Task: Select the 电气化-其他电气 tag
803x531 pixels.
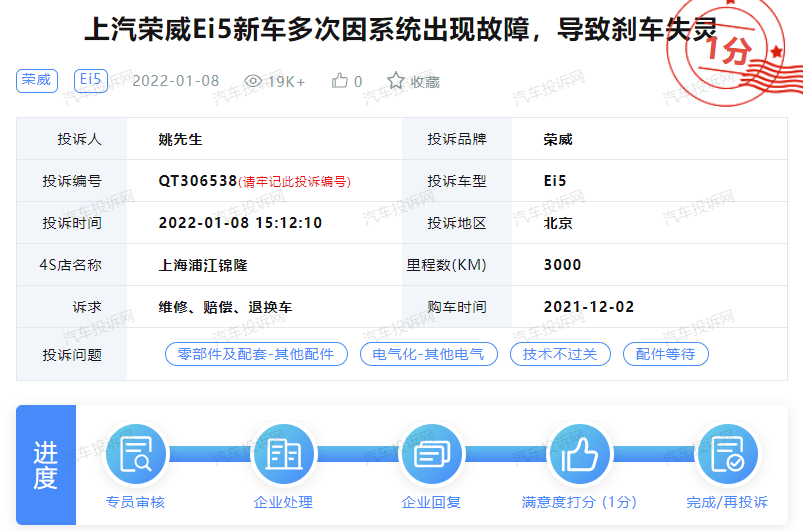Action: tap(429, 354)
